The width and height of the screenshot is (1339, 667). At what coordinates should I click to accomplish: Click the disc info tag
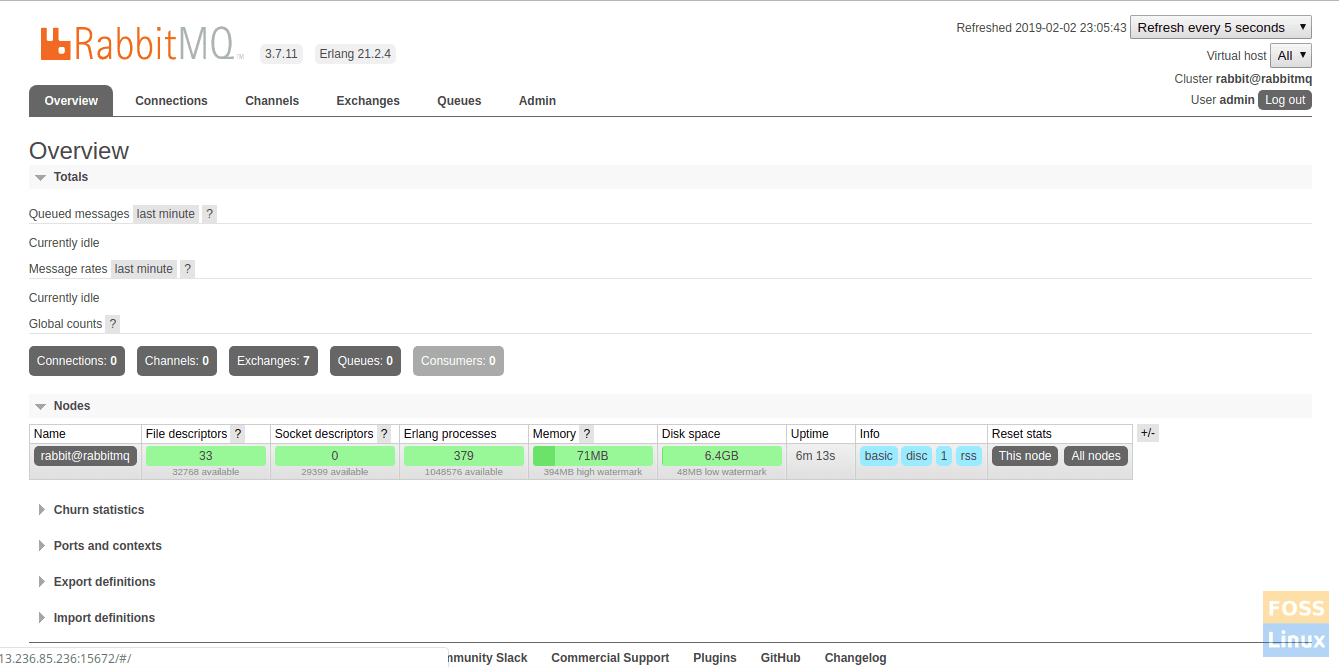pyautogui.click(x=917, y=456)
